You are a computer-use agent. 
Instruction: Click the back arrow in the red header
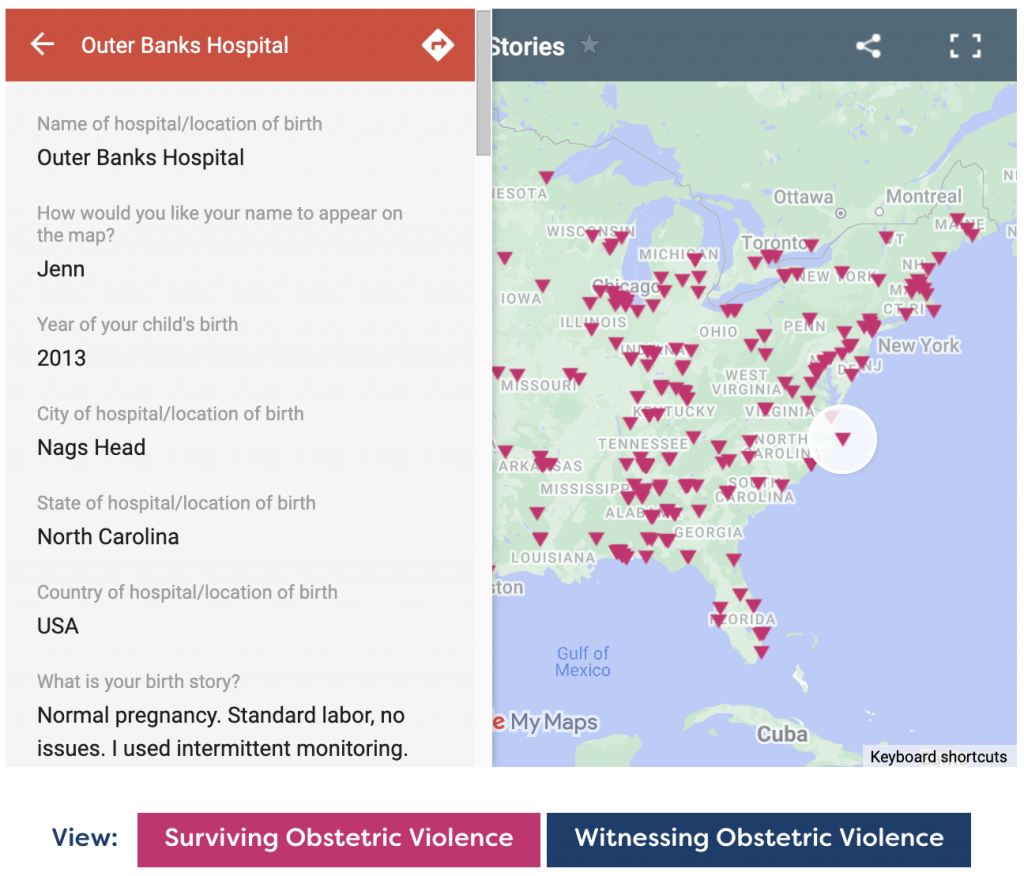coord(42,44)
